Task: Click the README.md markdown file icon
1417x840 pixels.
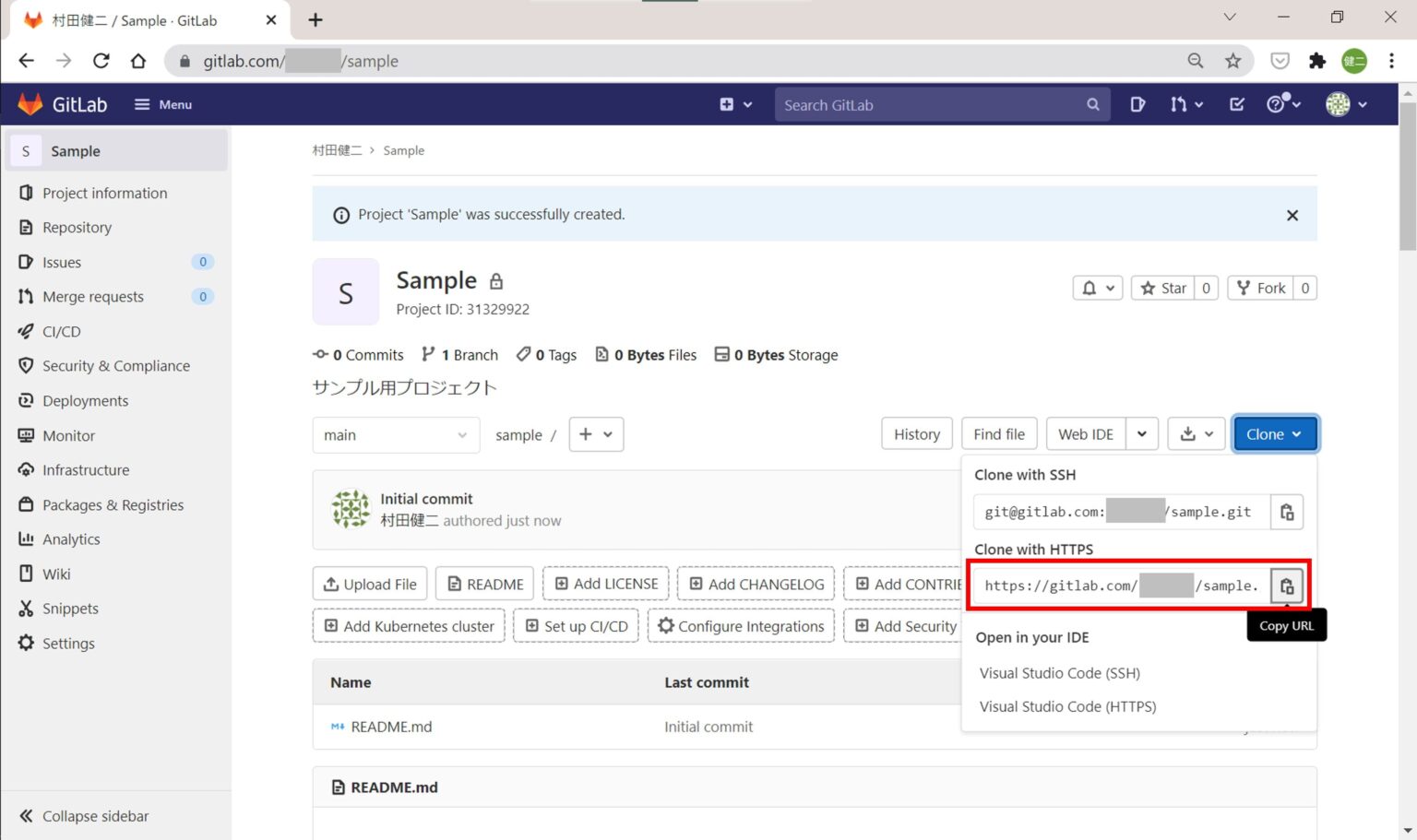Action: click(x=336, y=727)
